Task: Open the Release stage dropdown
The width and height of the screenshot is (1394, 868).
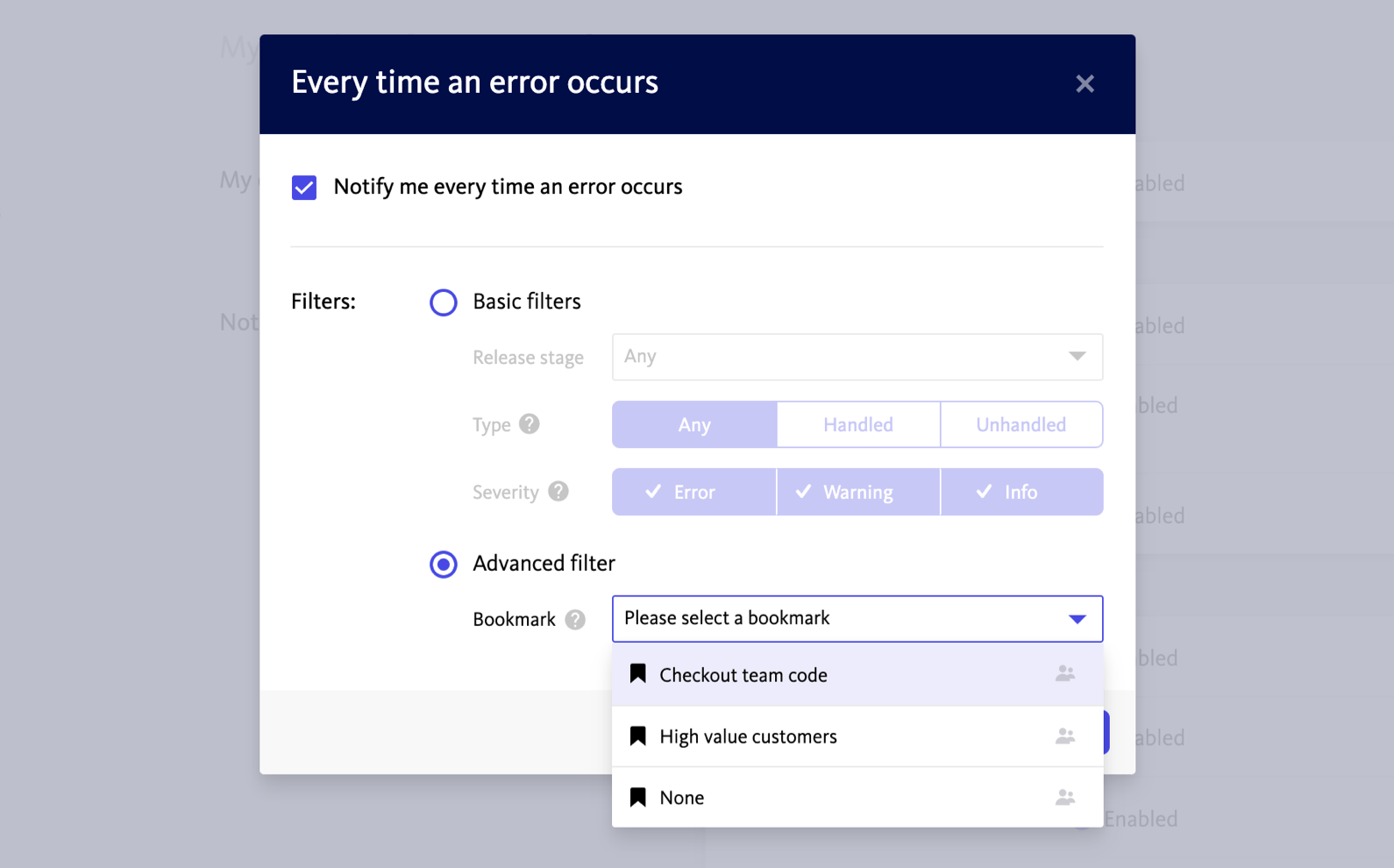Action: click(857, 357)
